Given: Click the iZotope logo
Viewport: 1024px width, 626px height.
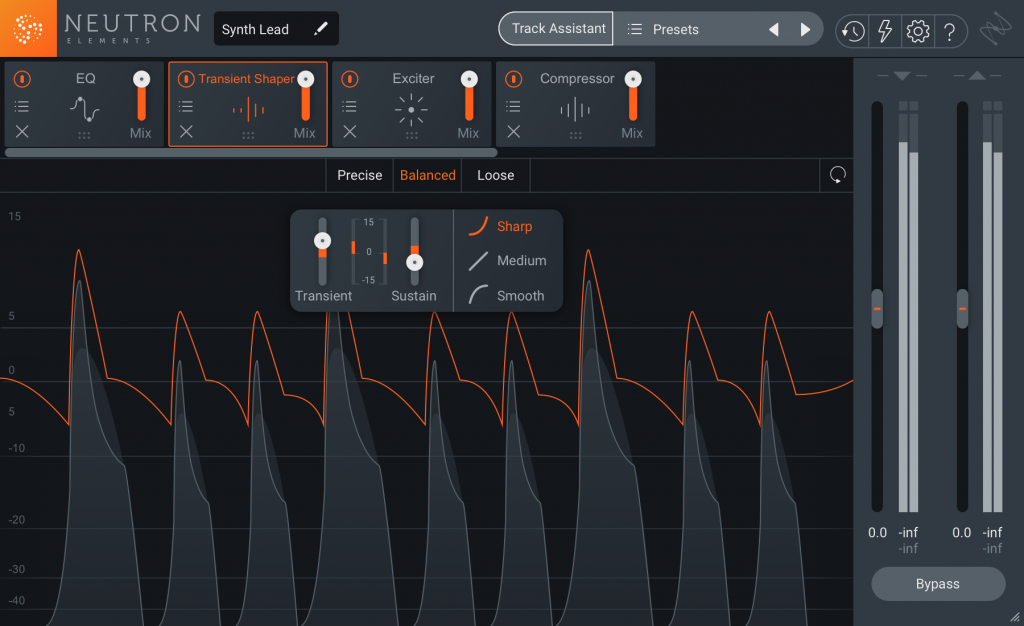Looking at the screenshot, I should pyautogui.click(x=26, y=27).
